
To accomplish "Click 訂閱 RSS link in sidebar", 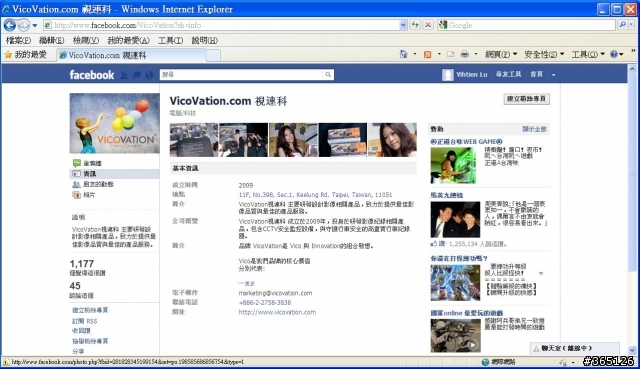I will click(x=84, y=321).
